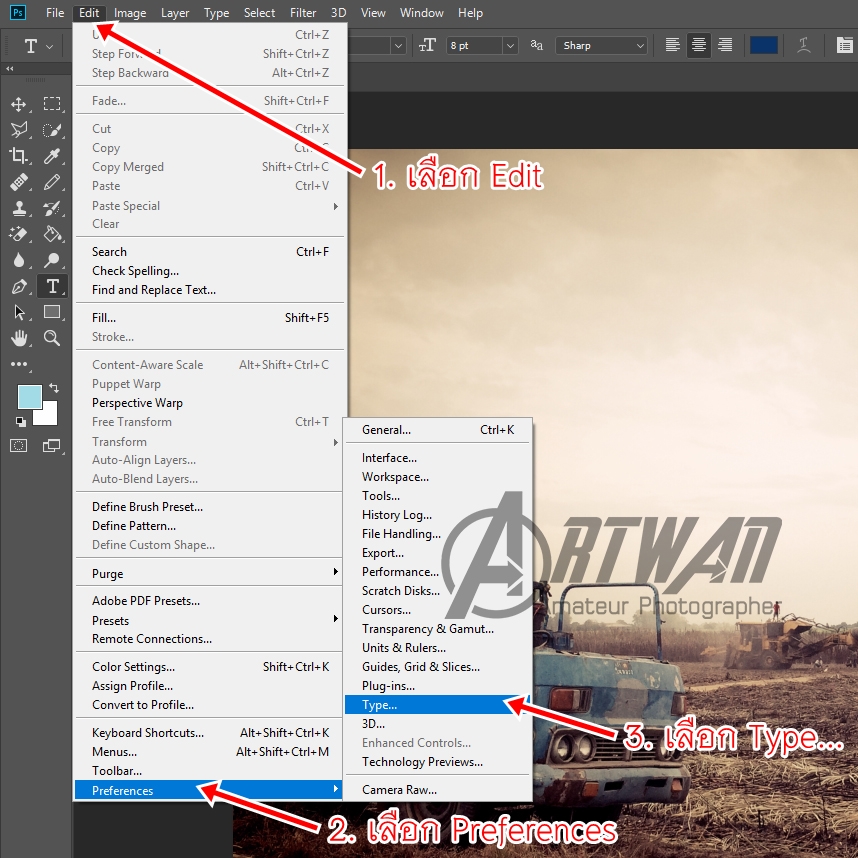Click the Photoshop Ps logo icon
The image size is (858, 858).
(18, 13)
